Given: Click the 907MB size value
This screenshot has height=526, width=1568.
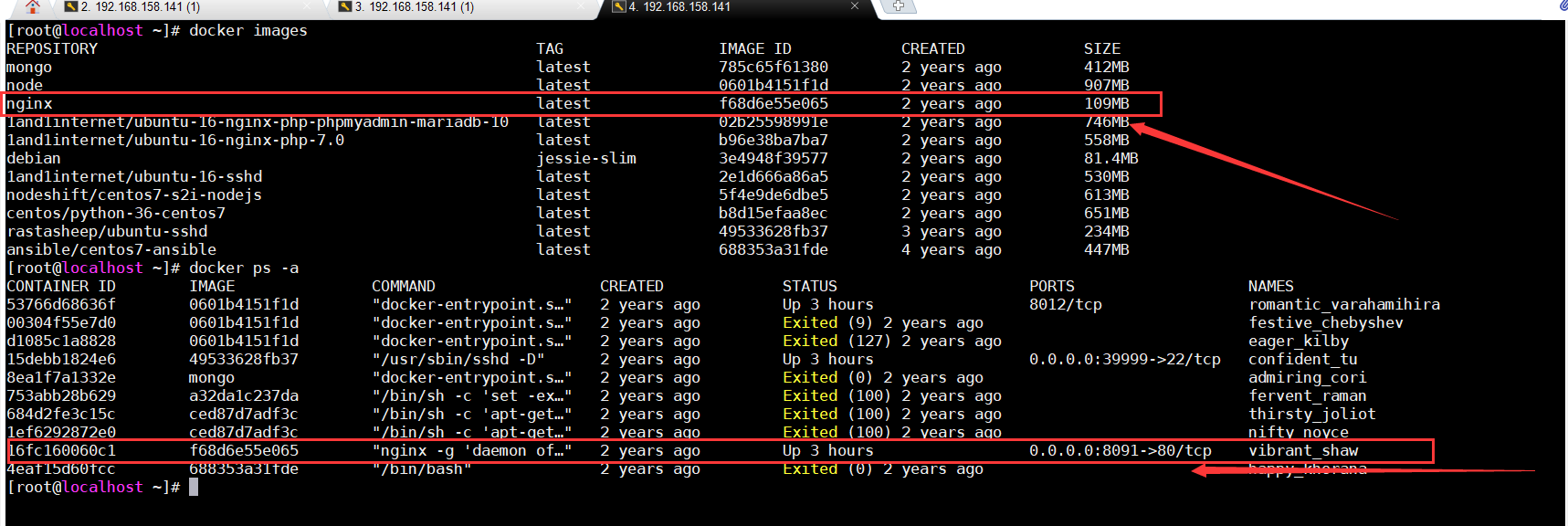Looking at the screenshot, I should (1107, 86).
